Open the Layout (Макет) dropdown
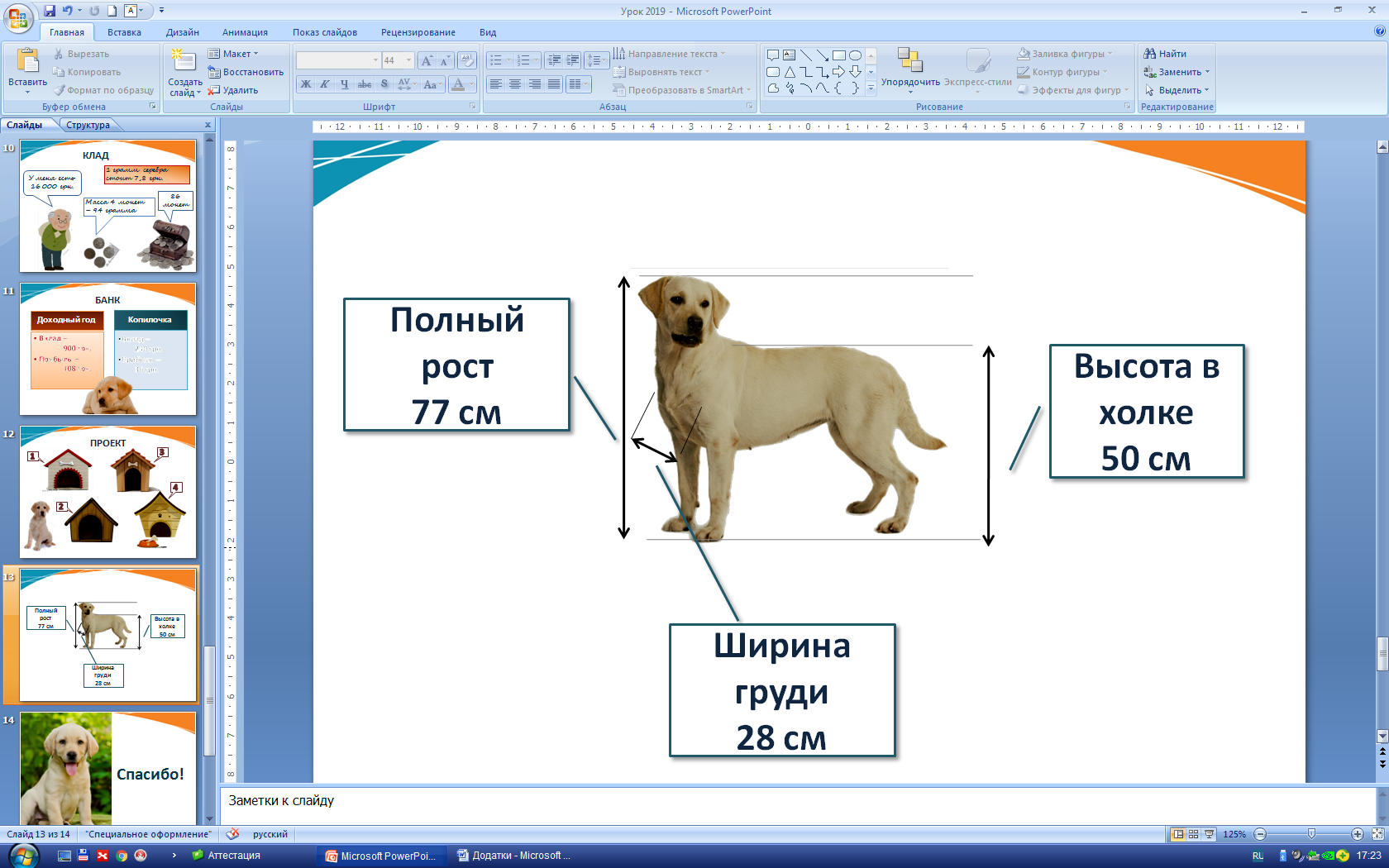The image size is (1389, 868). 234,54
